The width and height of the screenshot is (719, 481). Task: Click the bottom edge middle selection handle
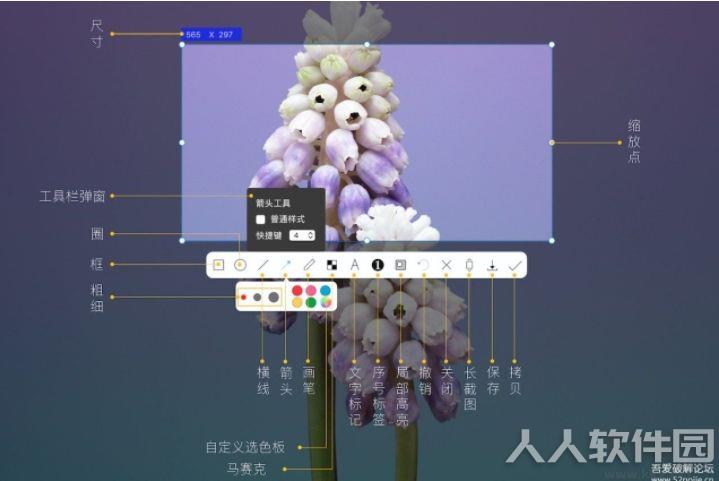point(367,240)
